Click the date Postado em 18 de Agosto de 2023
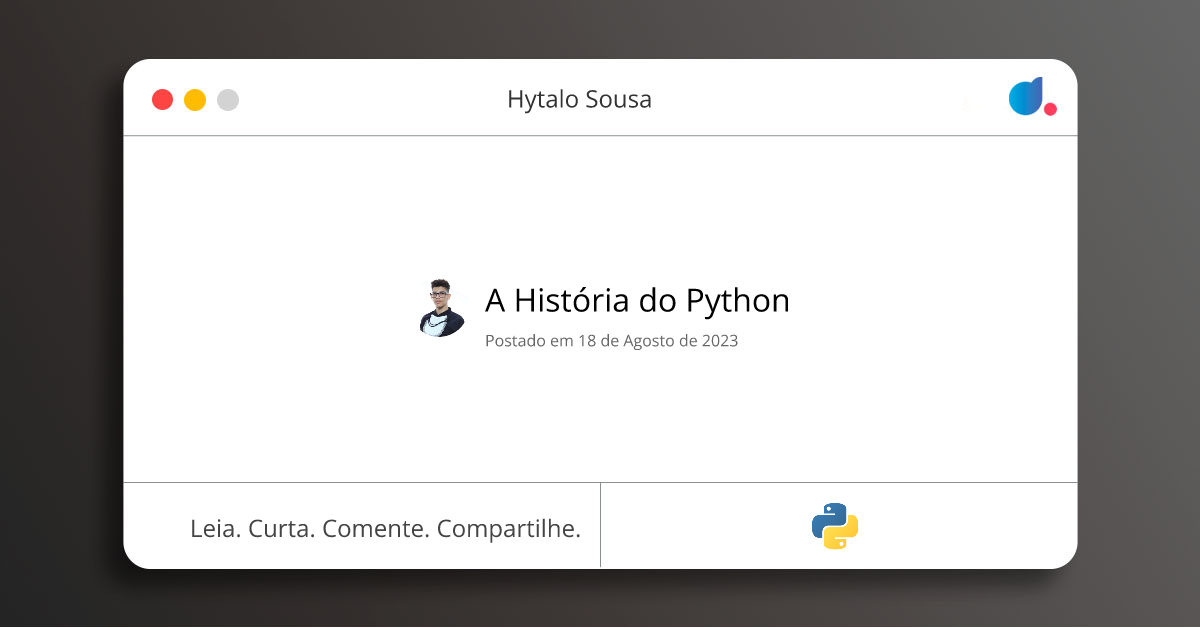Screen dimensions: 1200x628 pyautogui.click(x=611, y=340)
